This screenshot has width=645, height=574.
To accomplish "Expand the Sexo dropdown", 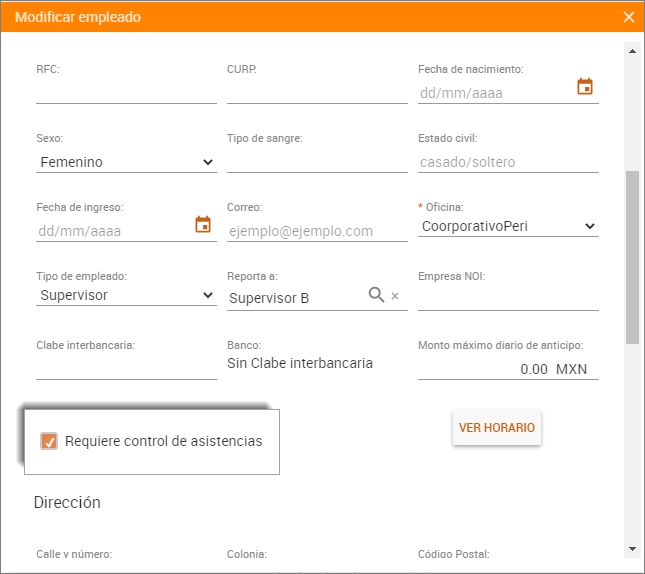I will coord(126,162).
